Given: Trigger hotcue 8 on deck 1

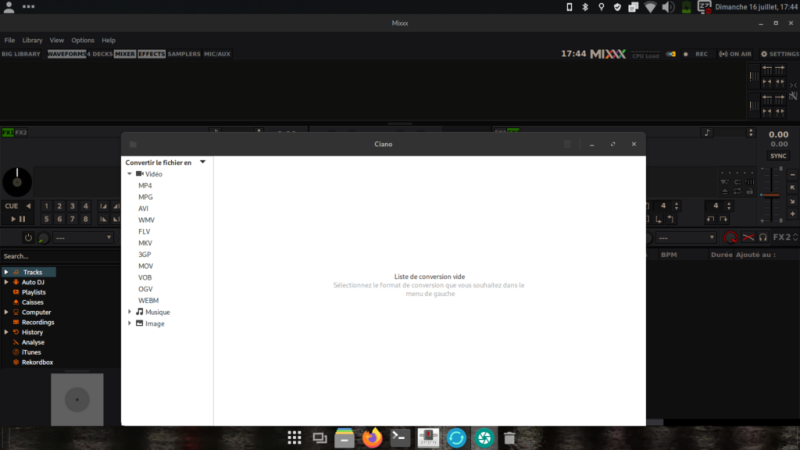Looking at the screenshot, I should coord(85,219).
